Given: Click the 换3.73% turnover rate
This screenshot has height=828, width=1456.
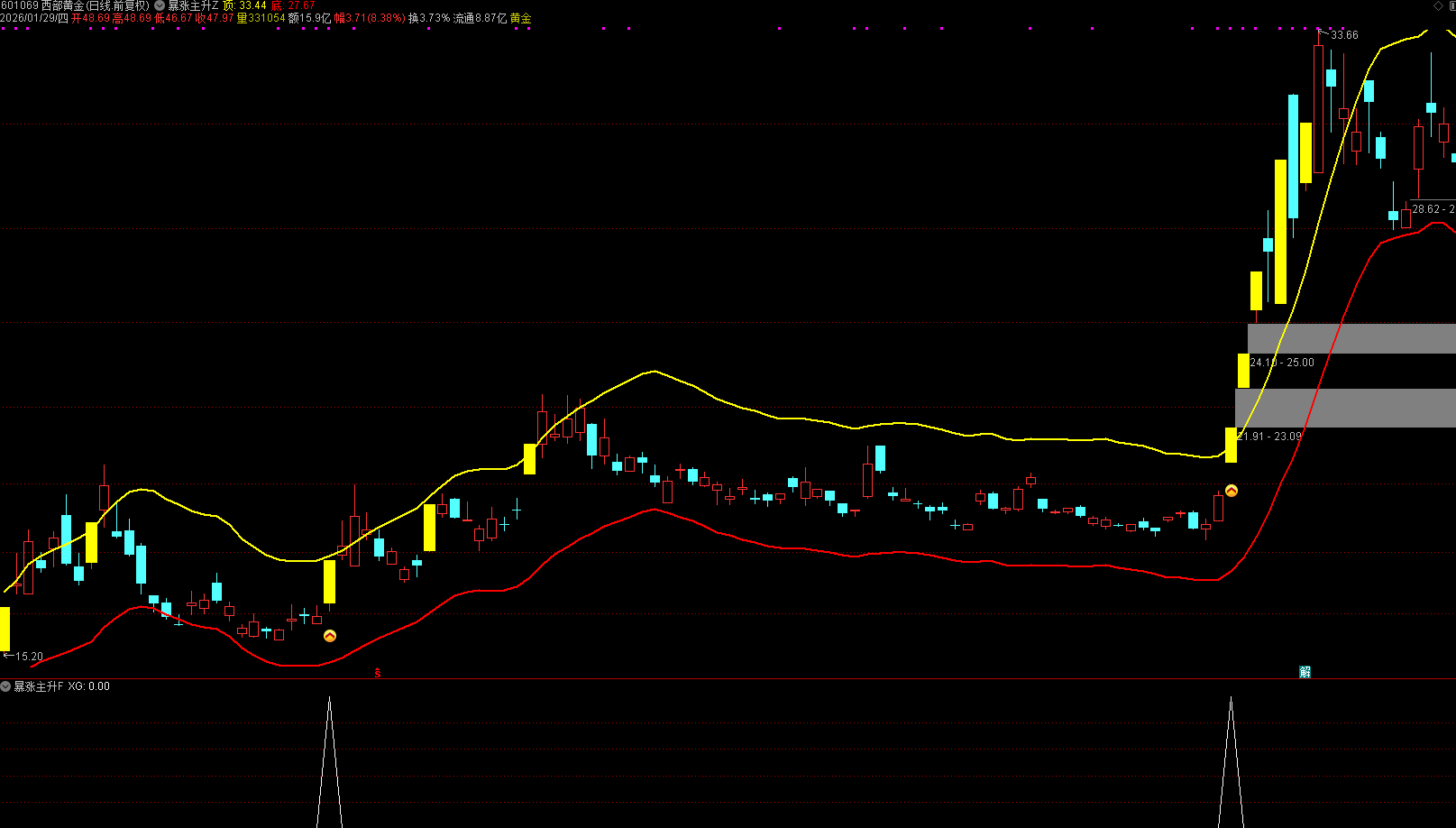Looking at the screenshot, I should coord(429,18).
